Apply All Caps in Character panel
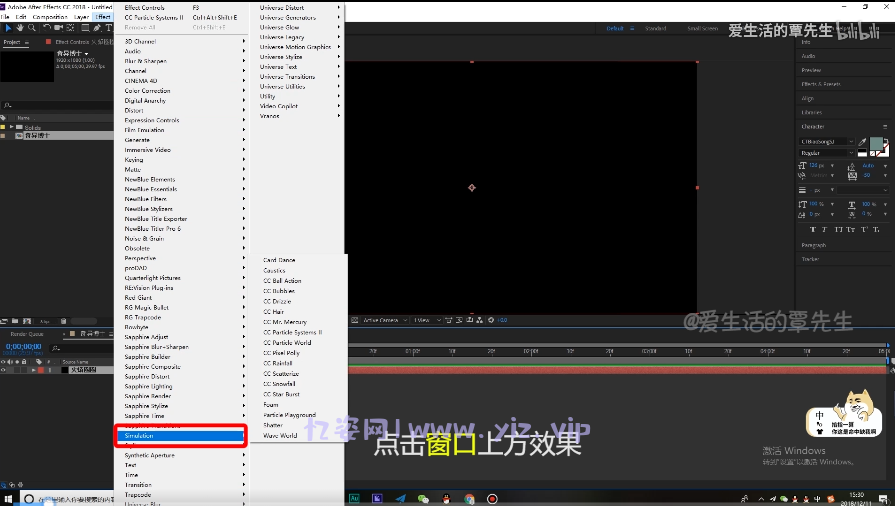Viewport: 895px width, 506px height. [838, 229]
